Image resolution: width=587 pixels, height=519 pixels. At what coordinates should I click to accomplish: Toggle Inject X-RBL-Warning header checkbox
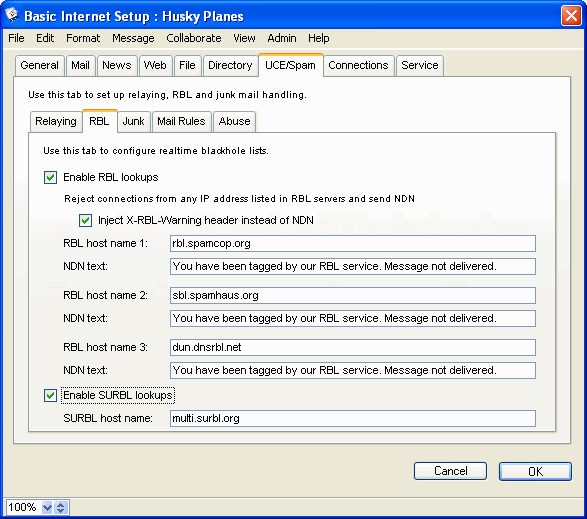(x=85, y=220)
